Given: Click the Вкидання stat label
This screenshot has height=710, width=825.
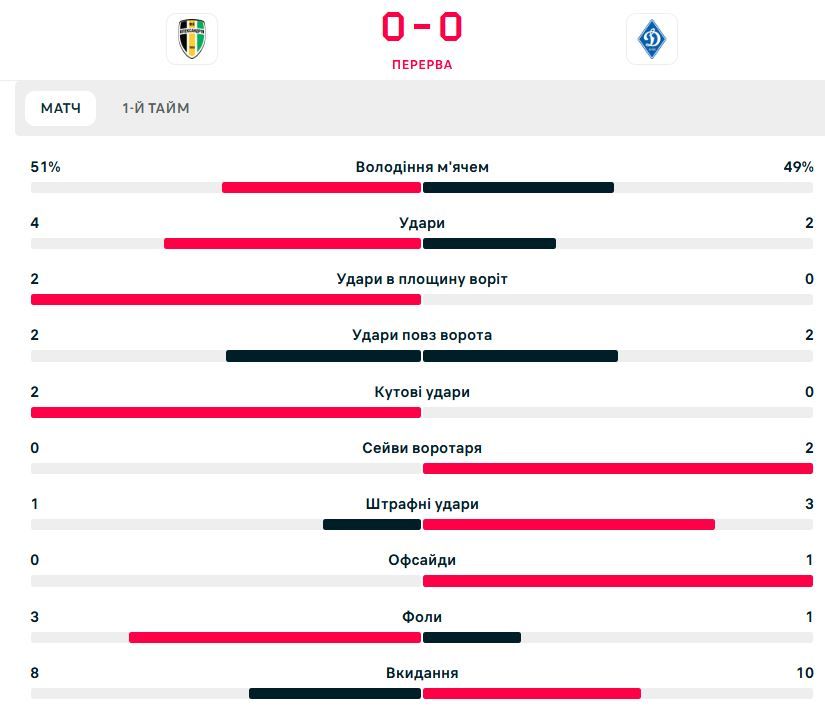Looking at the screenshot, I should (x=422, y=673).
